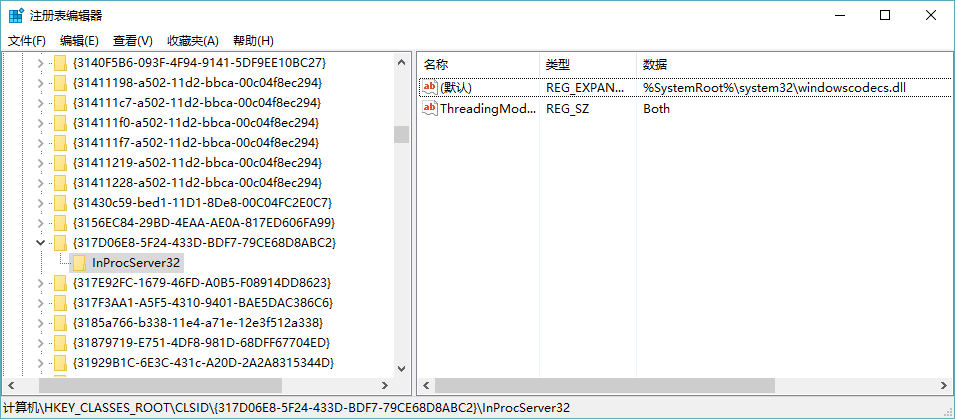Image resolution: width=955 pixels, height=419 pixels.
Task: Expand the {3185a766-b338-11e4-a71e-12e3f512a338} key
Action: pos(40,323)
